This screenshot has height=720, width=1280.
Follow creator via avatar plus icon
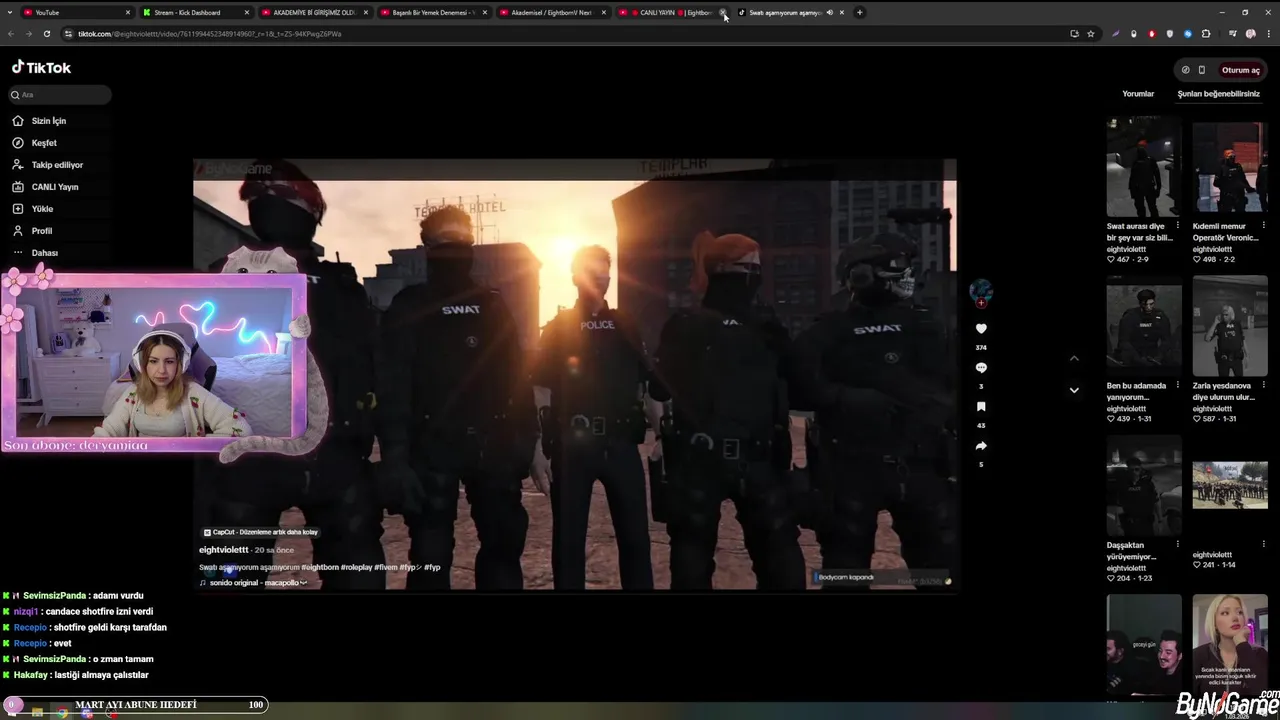981,303
